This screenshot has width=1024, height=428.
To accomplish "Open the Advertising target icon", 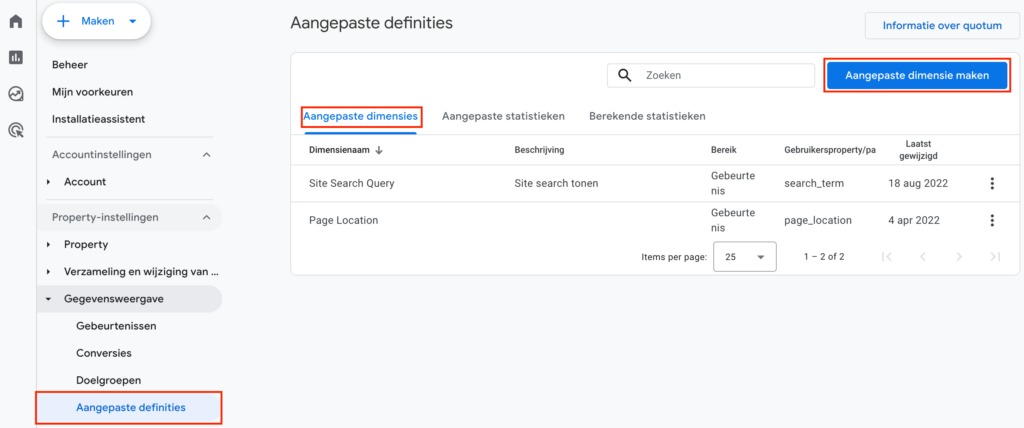I will click(x=16, y=131).
